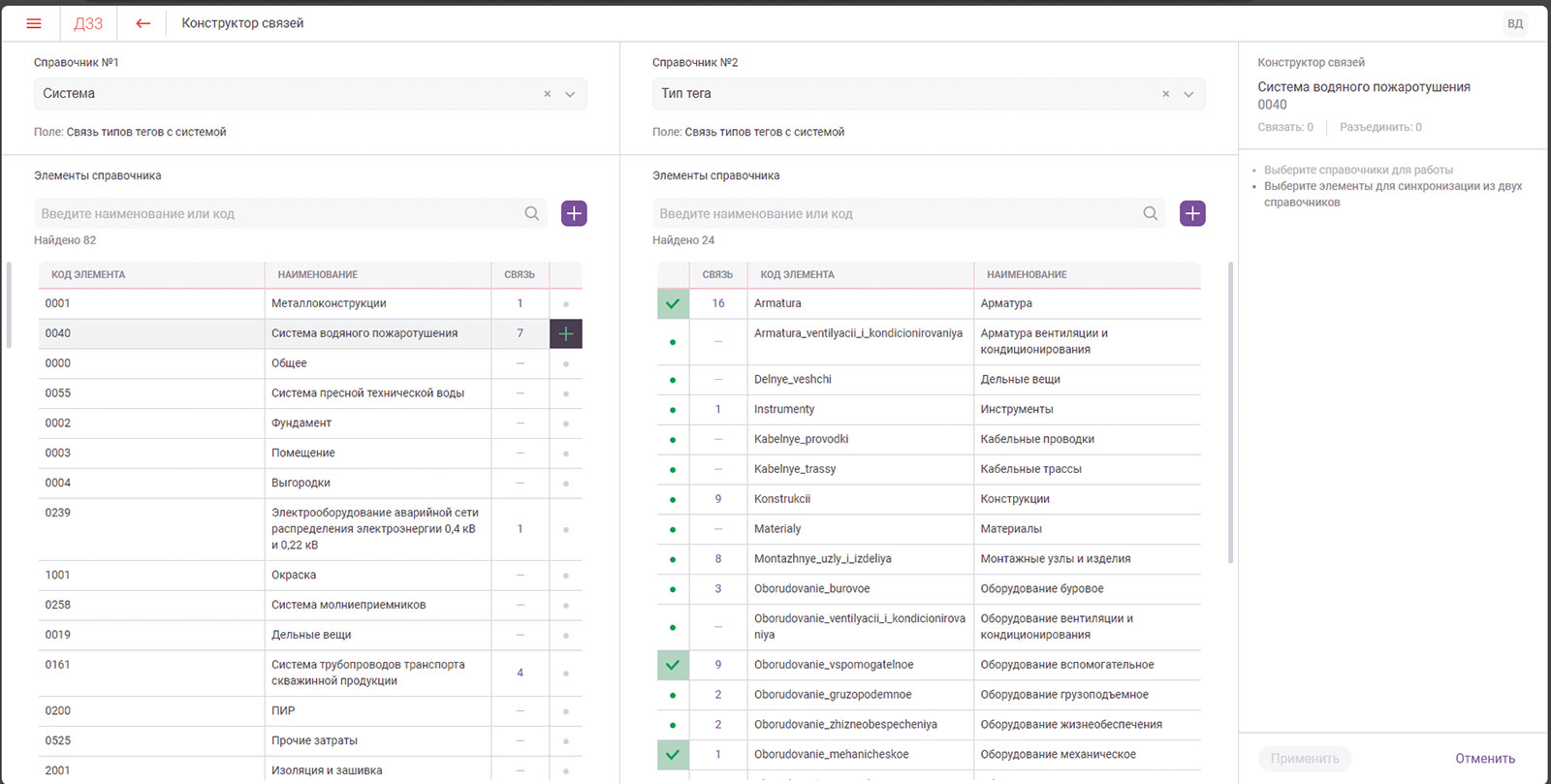Uncheck the Oborudovanie_mehanicheskoe checkmark

[673, 754]
